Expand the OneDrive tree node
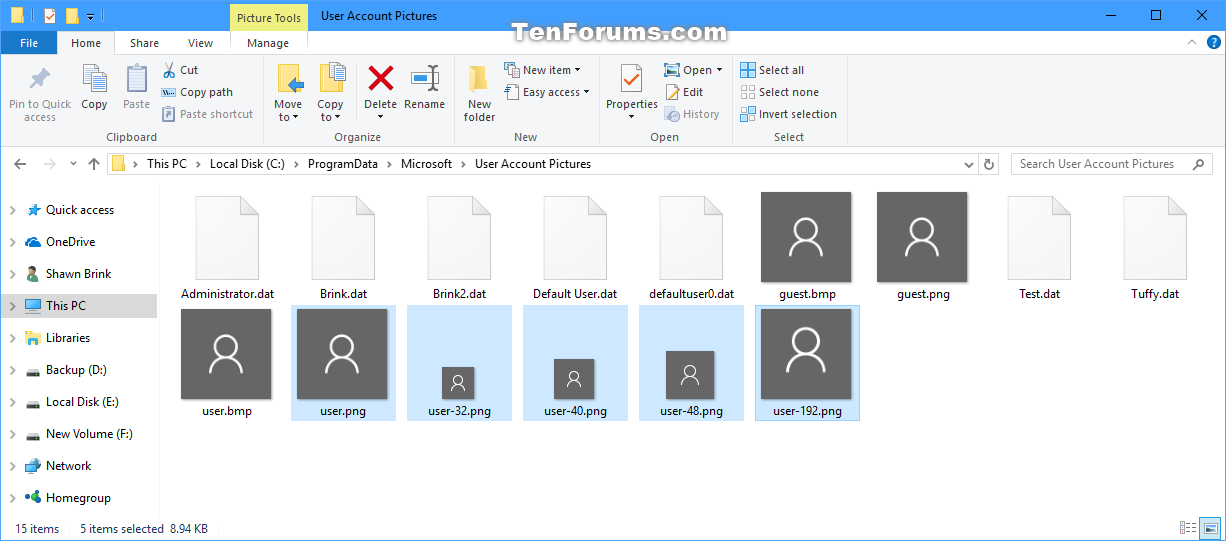The image size is (1226, 541). click(x=13, y=242)
